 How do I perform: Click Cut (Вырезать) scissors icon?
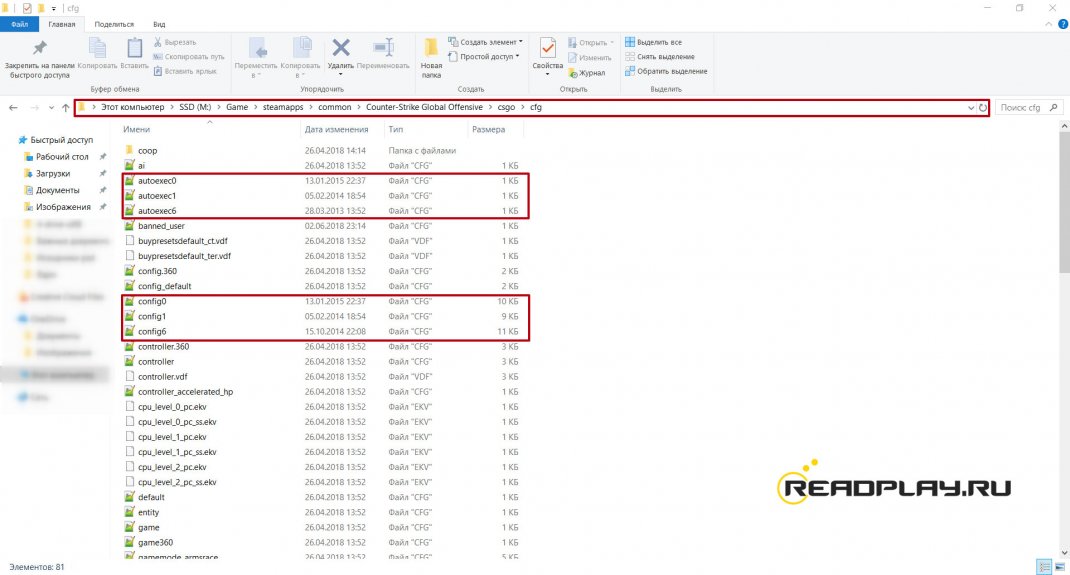click(158, 42)
